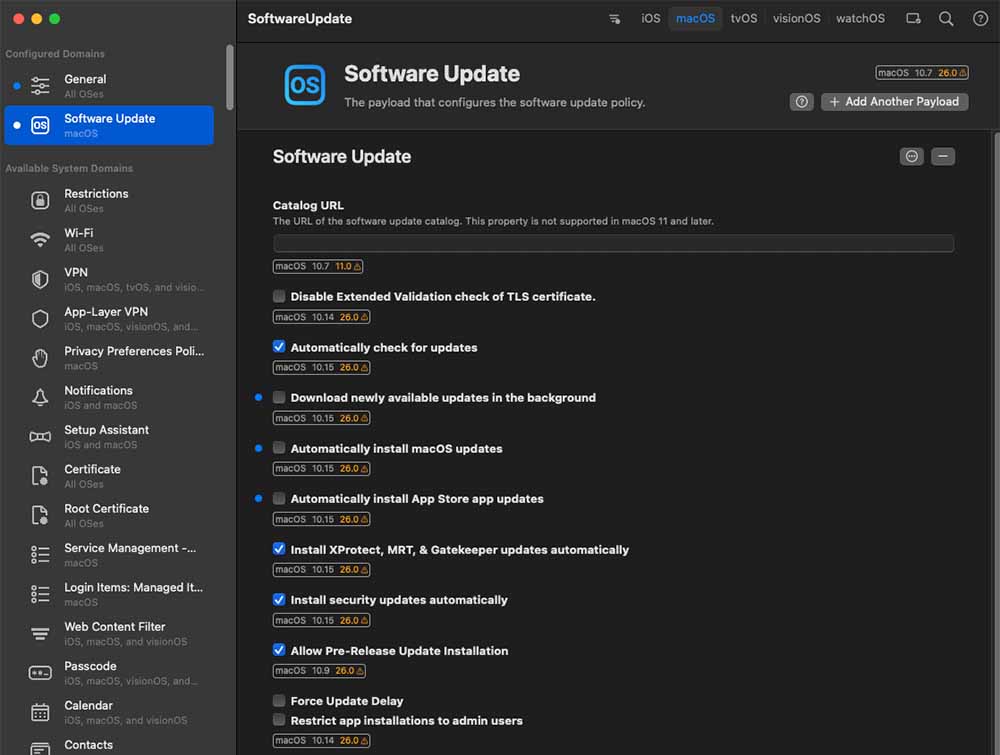Click the Certificate document icon

pyautogui.click(x=40, y=476)
